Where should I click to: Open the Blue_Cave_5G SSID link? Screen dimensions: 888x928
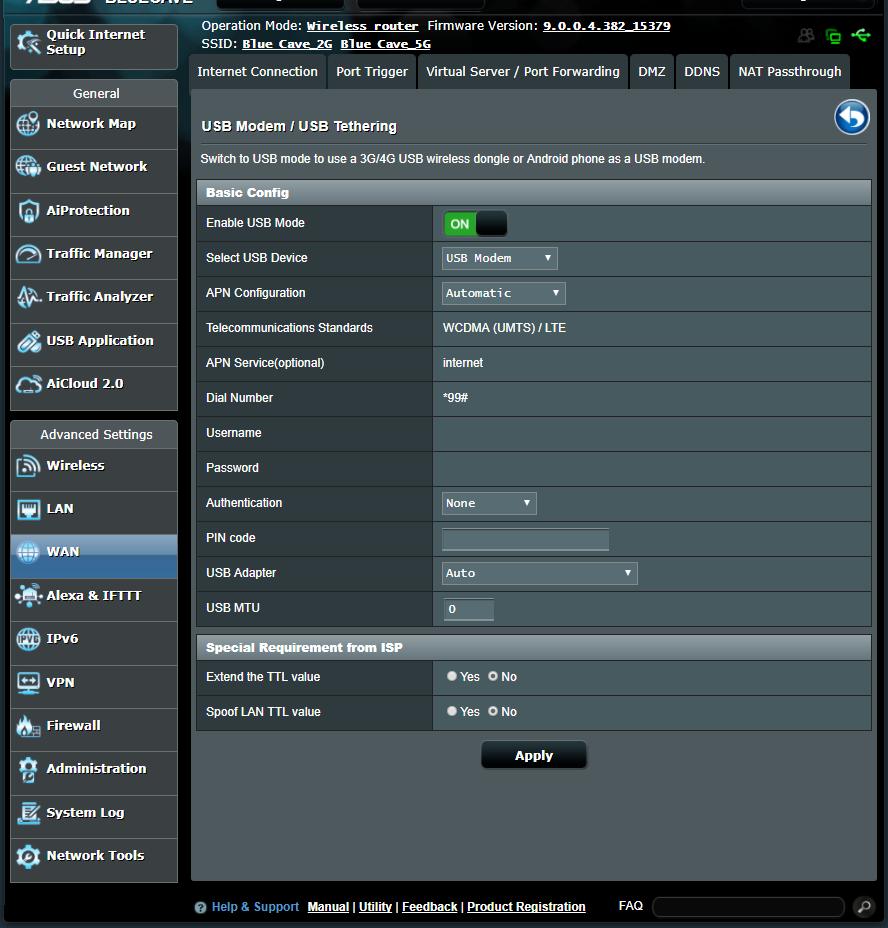pyautogui.click(x=385, y=44)
